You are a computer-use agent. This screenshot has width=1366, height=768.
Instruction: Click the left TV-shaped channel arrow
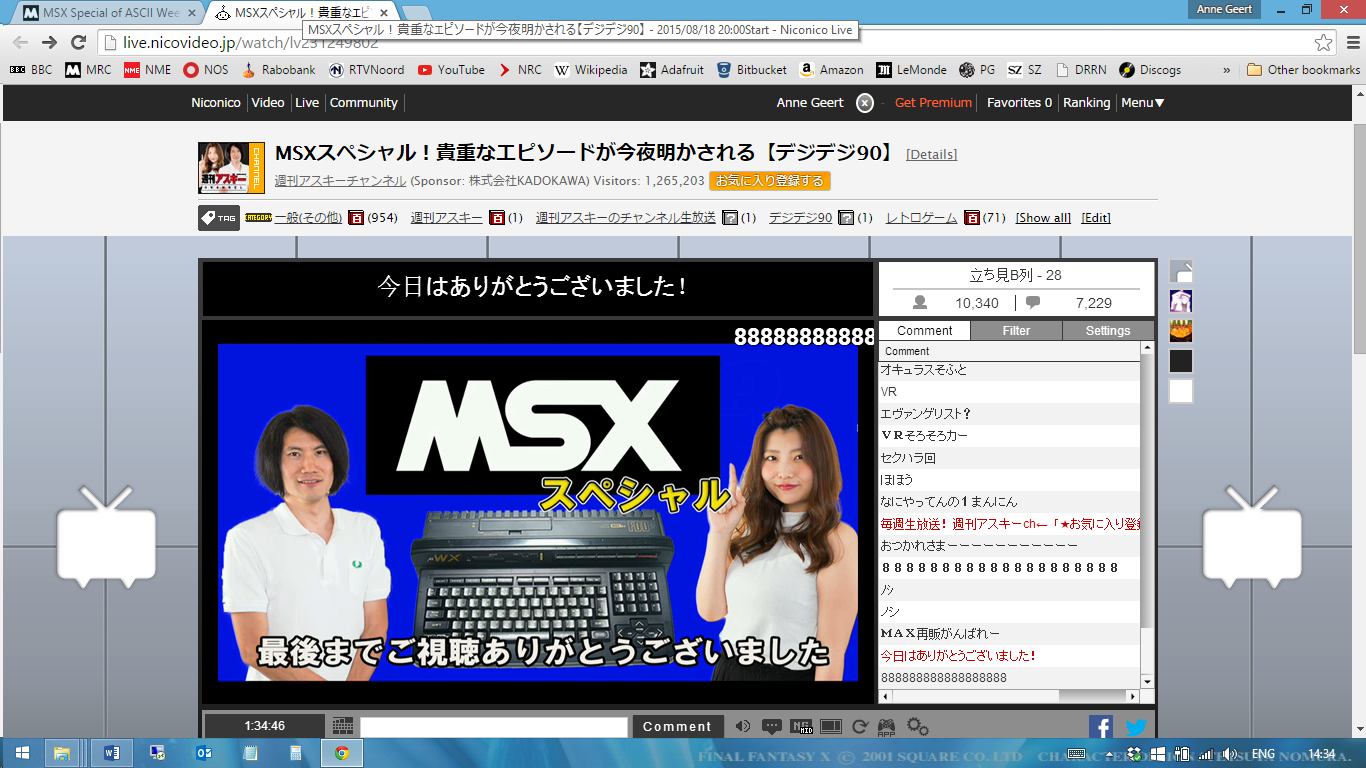tap(108, 537)
